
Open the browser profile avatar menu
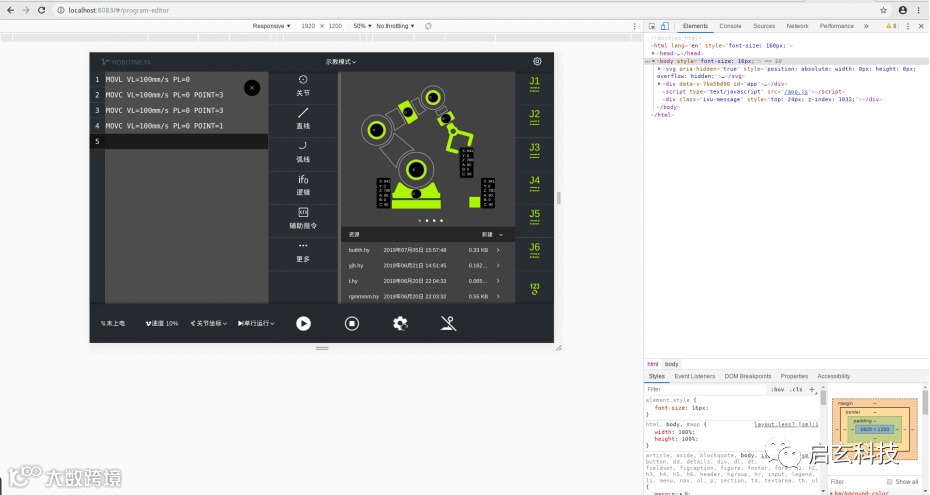point(903,10)
